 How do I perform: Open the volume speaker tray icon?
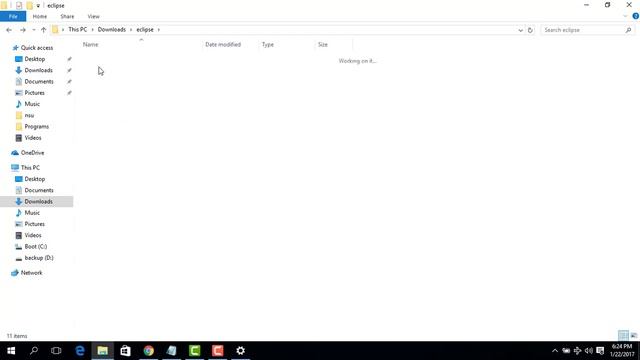pyautogui.click(x=589, y=351)
